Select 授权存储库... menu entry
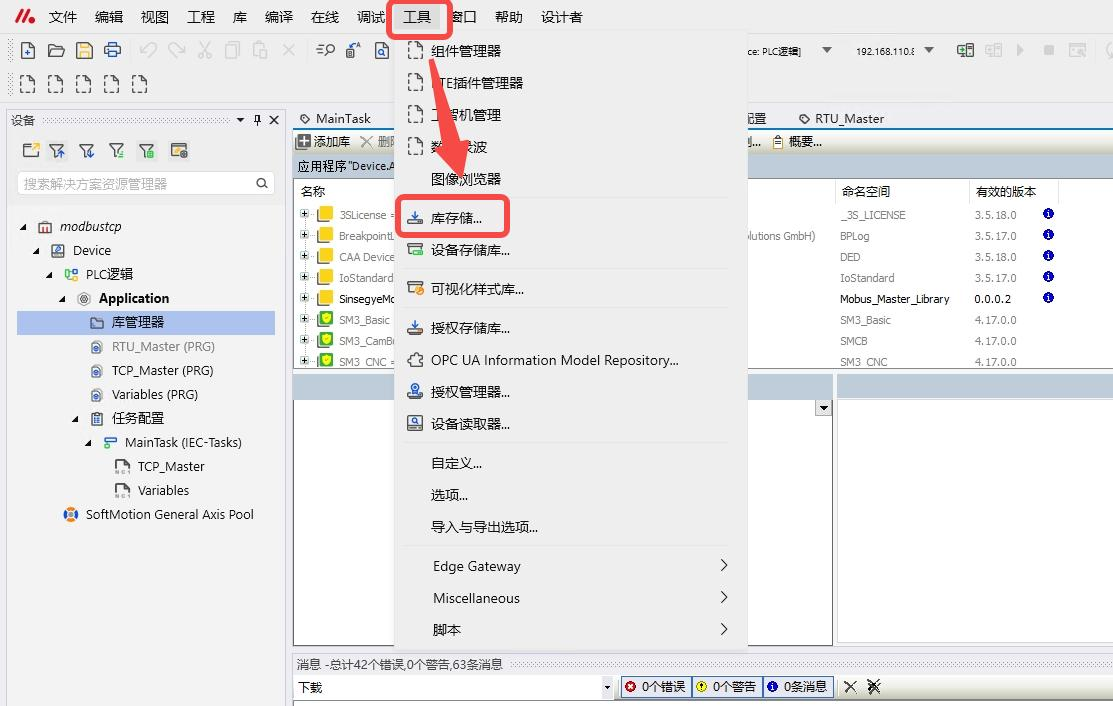This screenshot has width=1113, height=706. [570, 328]
